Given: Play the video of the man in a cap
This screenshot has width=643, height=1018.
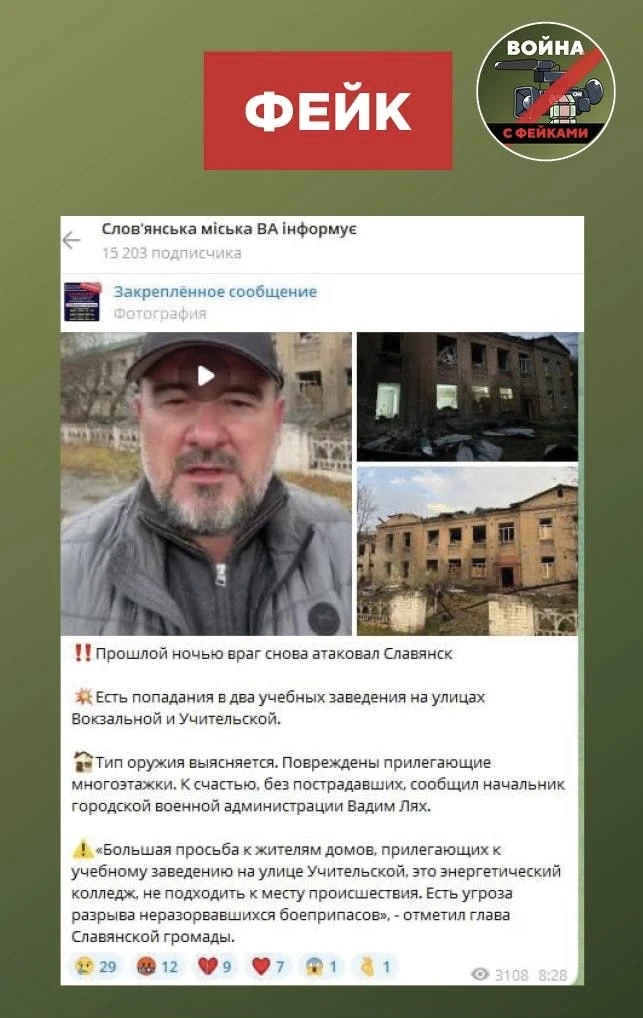Looking at the screenshot, I should tap(206, 375).
